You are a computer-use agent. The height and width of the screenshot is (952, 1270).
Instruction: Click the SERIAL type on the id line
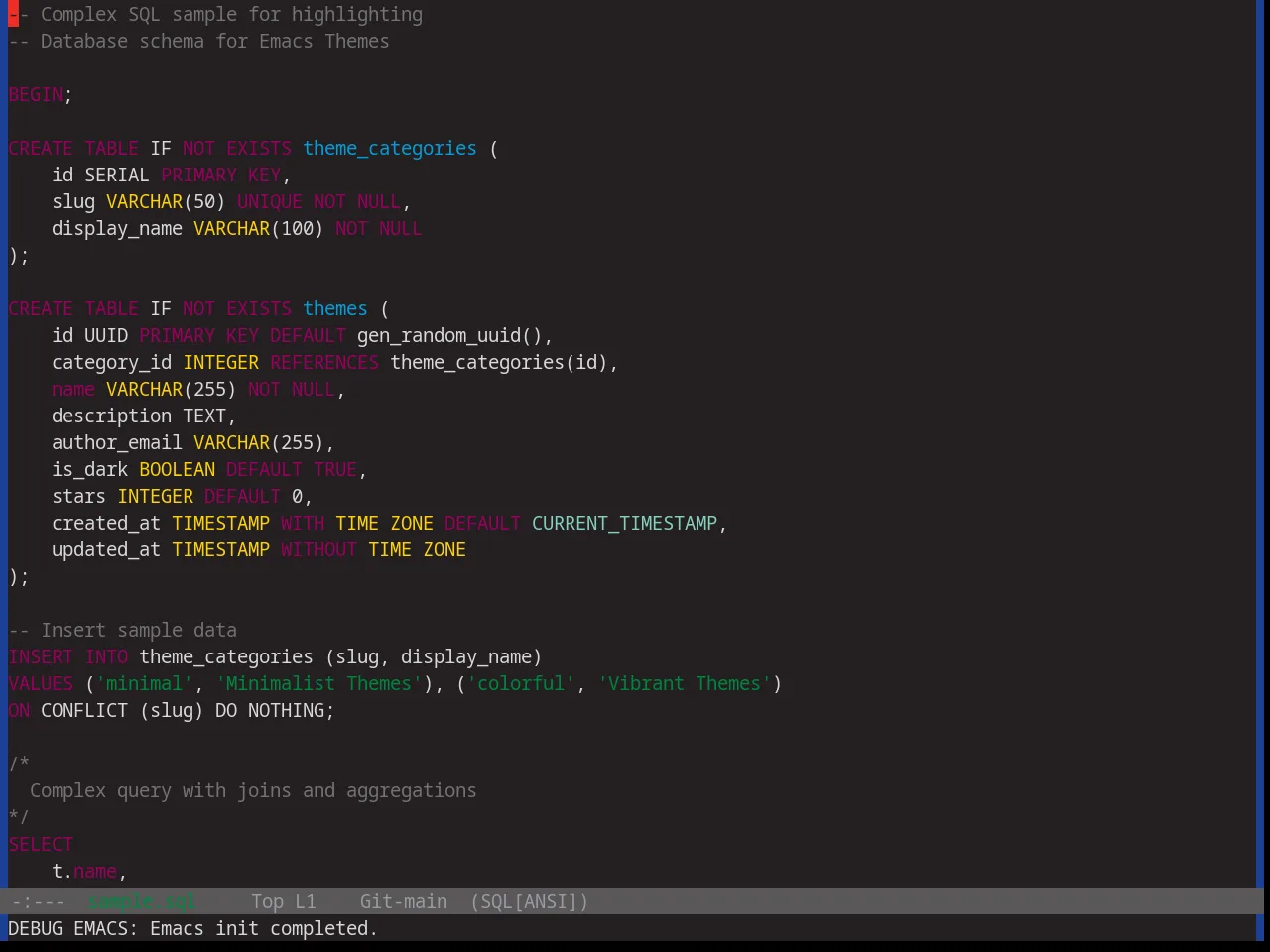[117, 176]
